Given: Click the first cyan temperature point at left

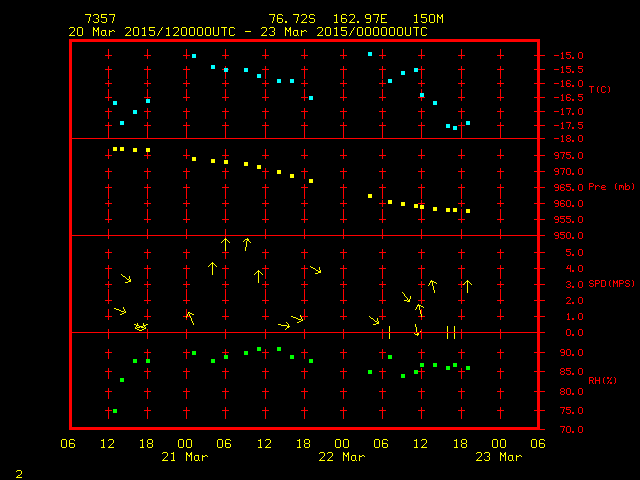Looking at the screenshot, I should tap(115, 103).
